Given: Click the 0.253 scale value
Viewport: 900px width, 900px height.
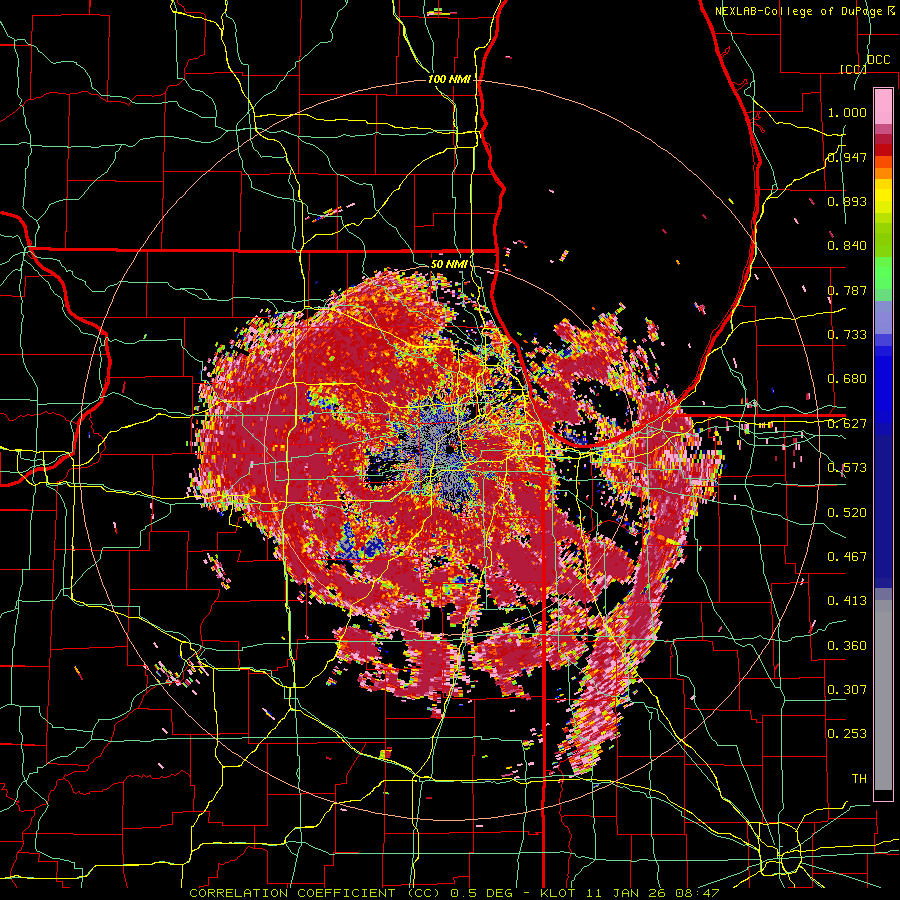Looking at the screenshot, I should click(847, 734).
